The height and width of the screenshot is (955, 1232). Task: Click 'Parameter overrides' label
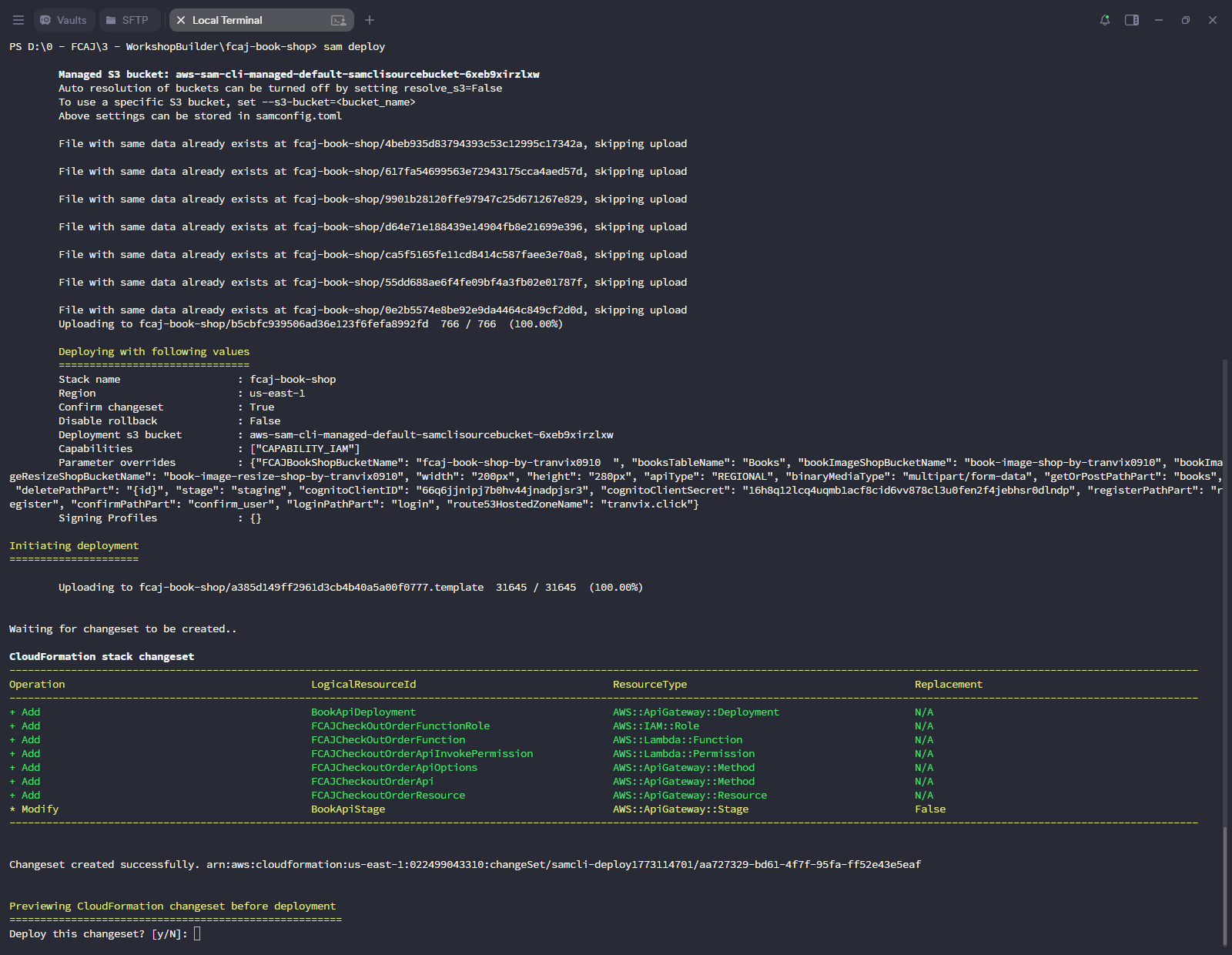click(117, 463)
